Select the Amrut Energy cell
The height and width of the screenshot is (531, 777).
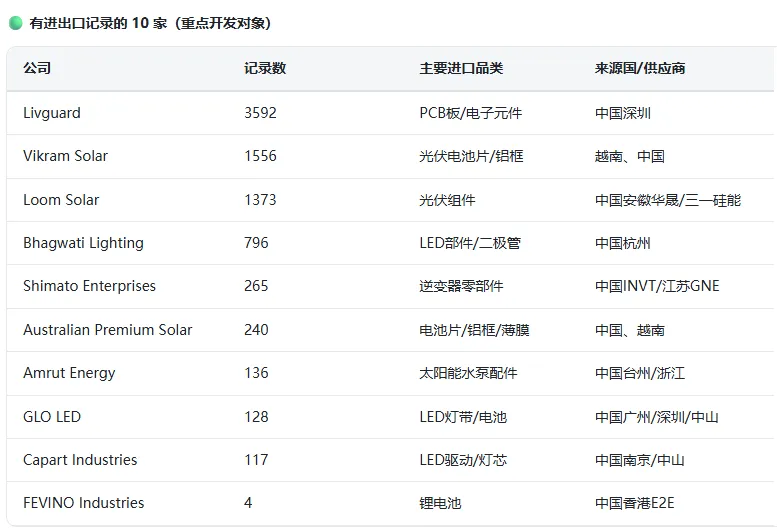click(x=69, y=373)
